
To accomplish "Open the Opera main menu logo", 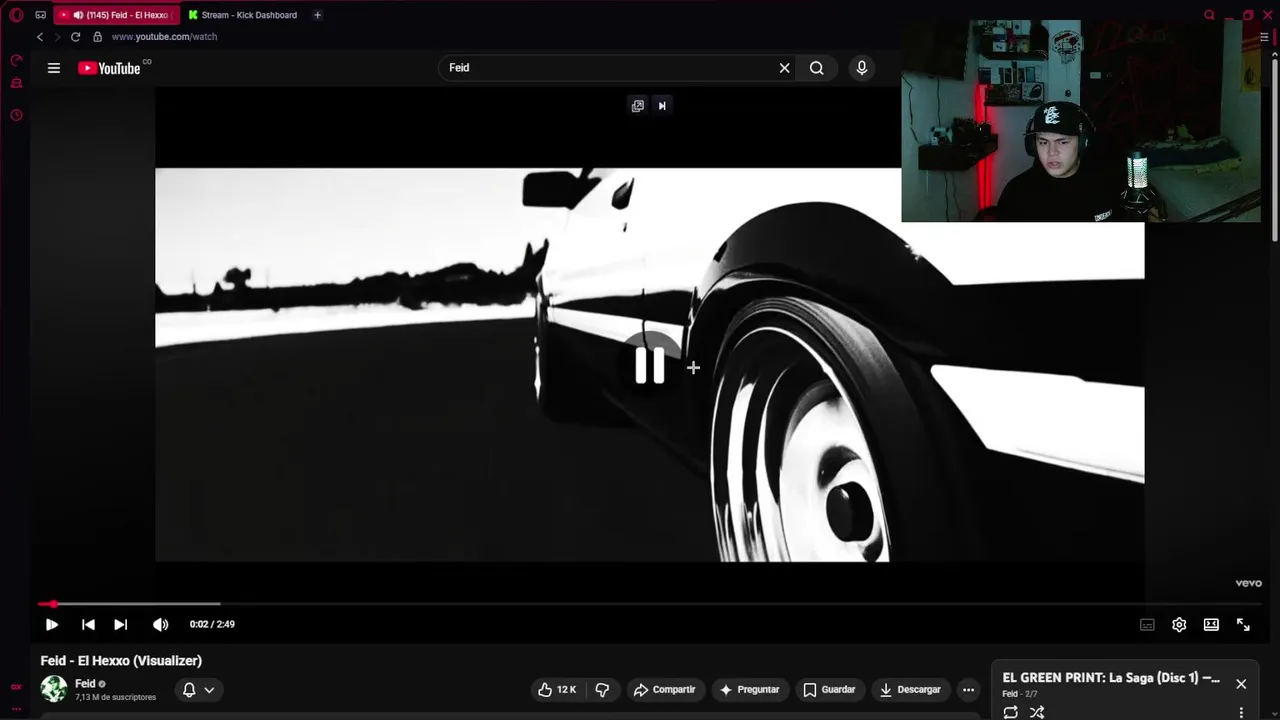I will pyautogui.click(x=16, y=15).
